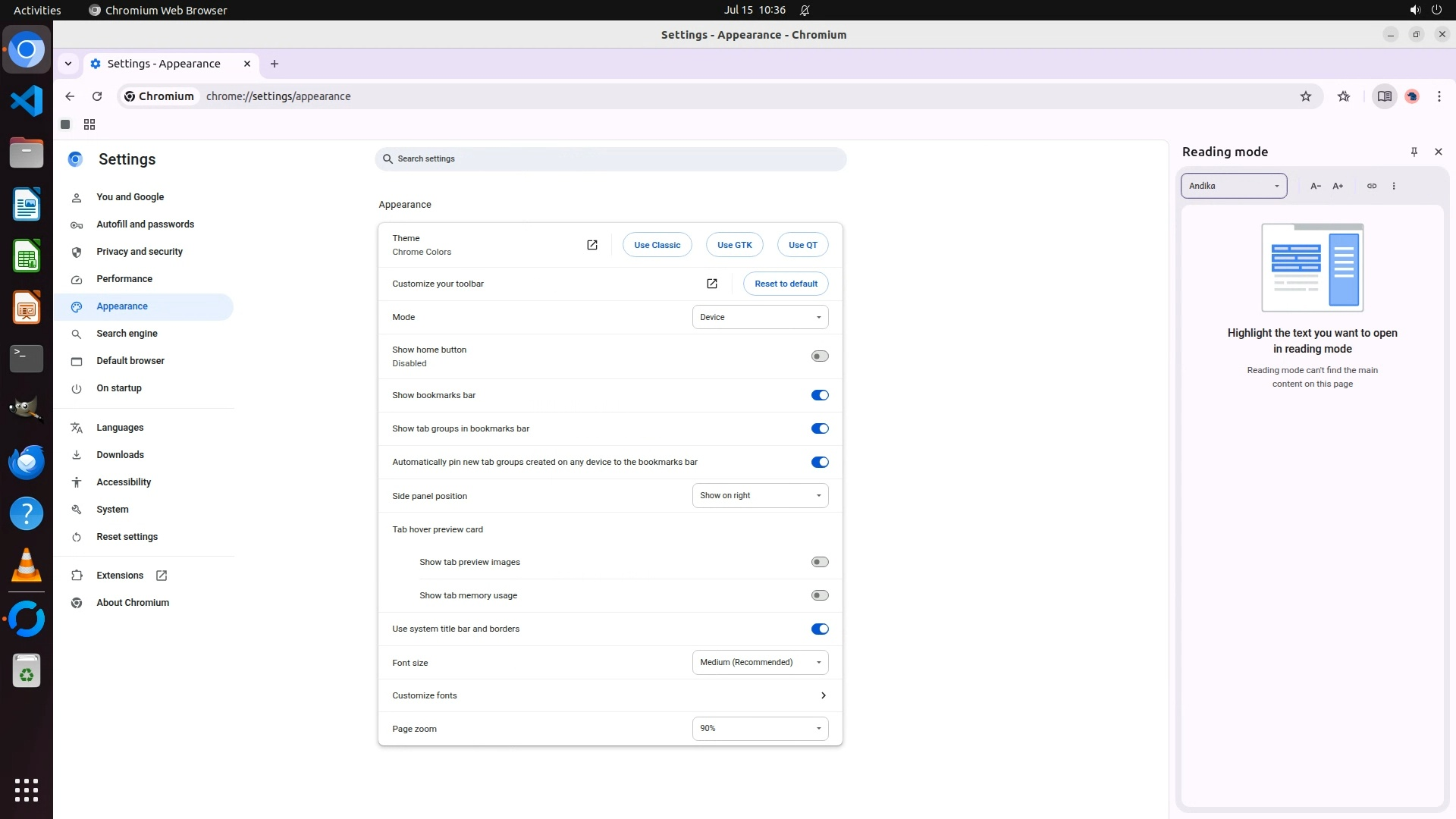Toggle links icon in reading mode
This screenshot has height=819, width=1456.
tap(1371, 186)
